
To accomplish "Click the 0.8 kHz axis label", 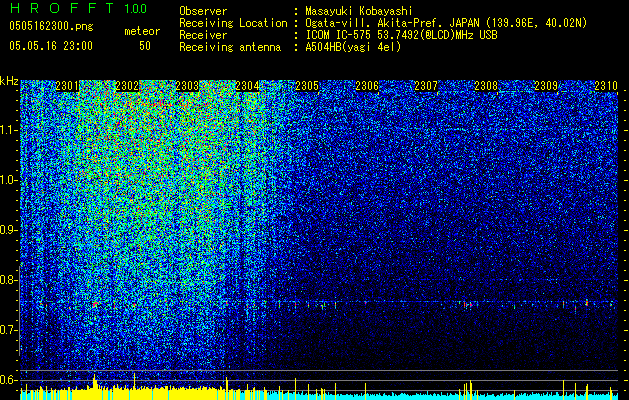I will [9, 280].
